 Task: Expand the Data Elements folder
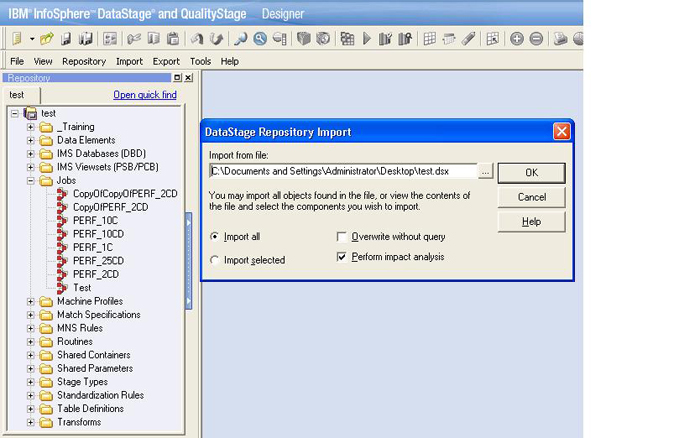click(x=30, y=140)
